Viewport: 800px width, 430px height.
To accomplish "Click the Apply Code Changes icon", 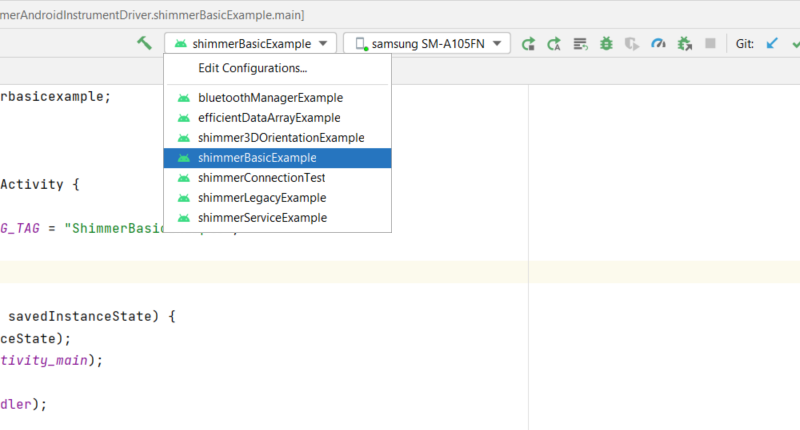I will (x=580, y=44).
